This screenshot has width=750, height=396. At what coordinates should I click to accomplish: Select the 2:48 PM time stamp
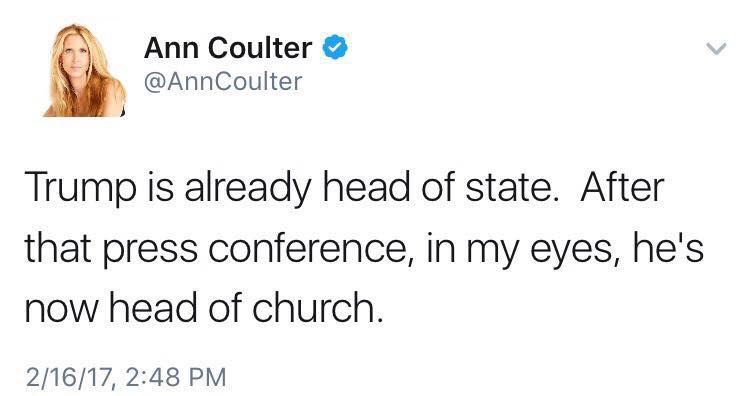pos(176,377)
